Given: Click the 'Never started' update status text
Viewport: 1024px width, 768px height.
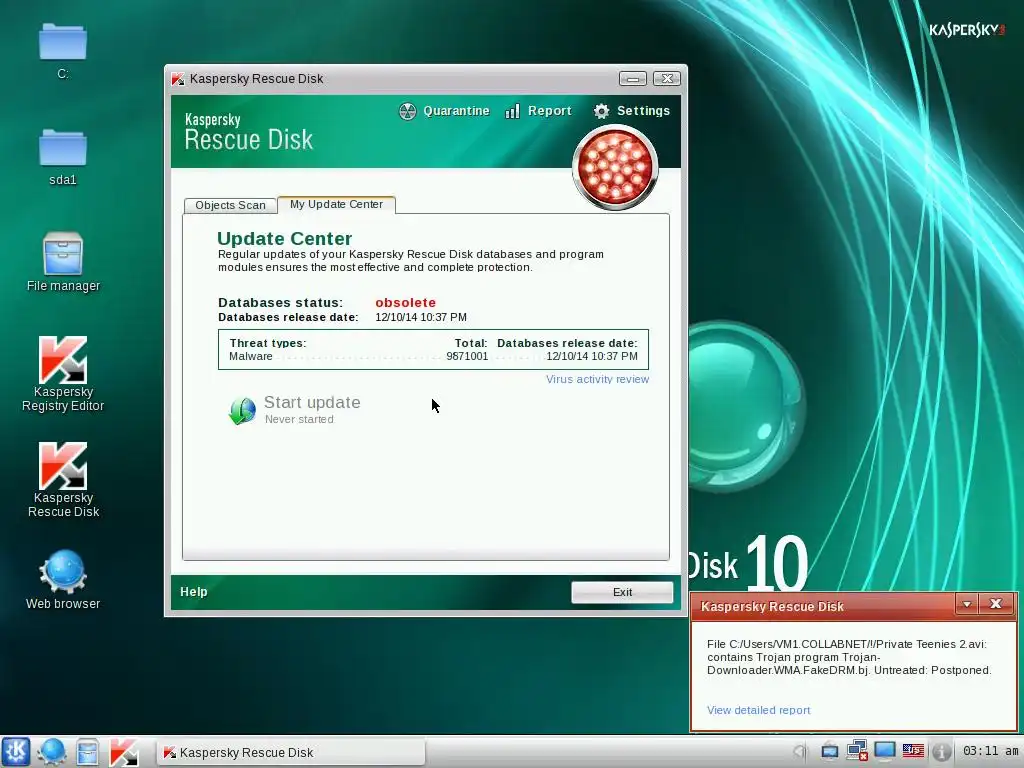Looking at the screenshot, I should 299,419.
